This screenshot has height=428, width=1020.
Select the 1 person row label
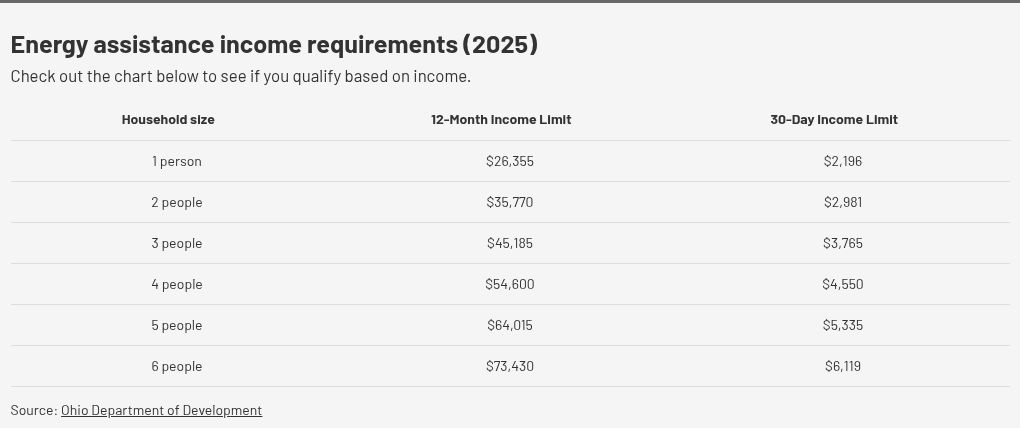[177, 161]
